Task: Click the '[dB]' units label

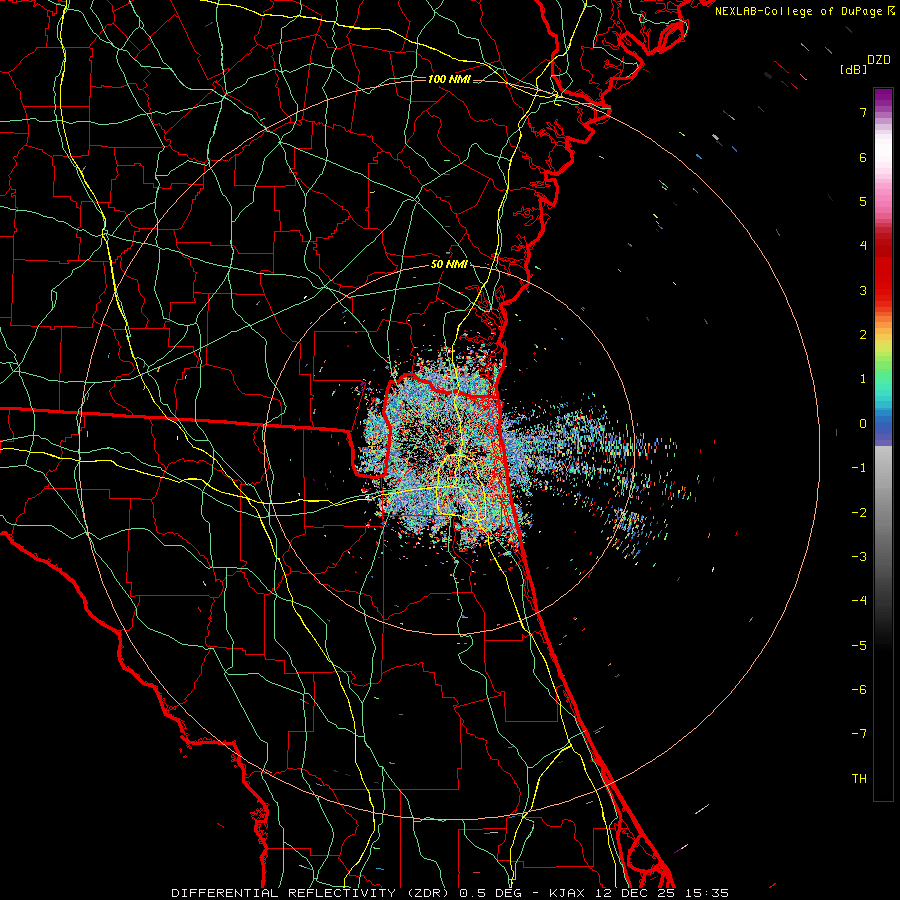Action: tap(853, 70)
